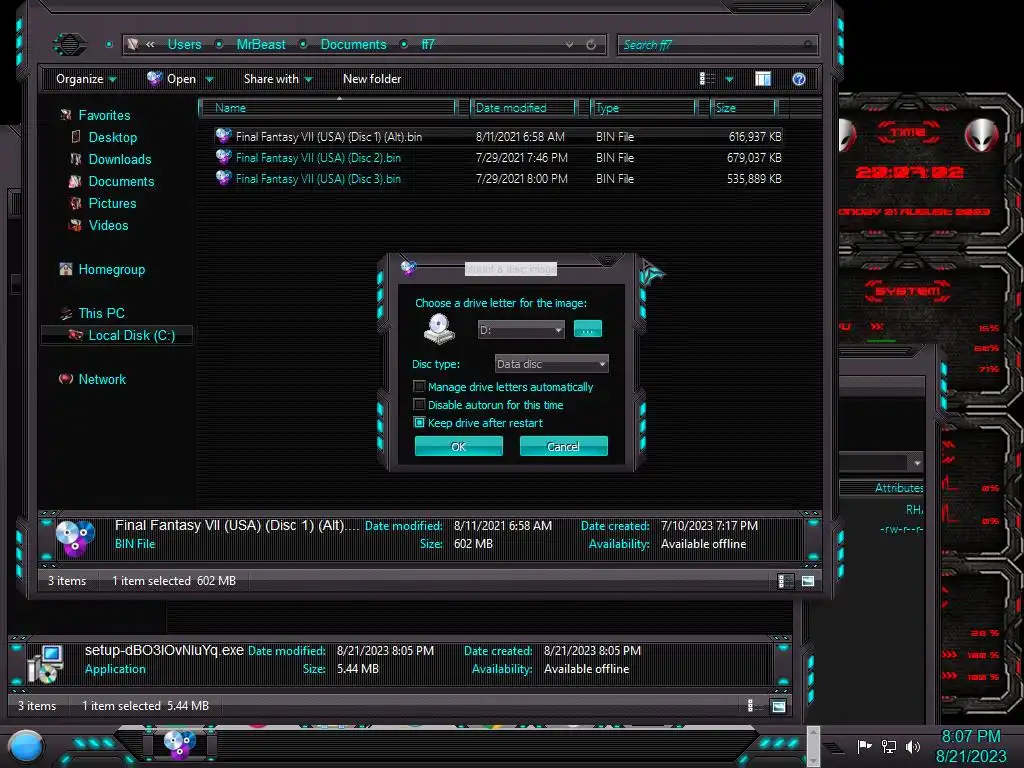This screenshot has width=1024, height=768.
Task: Click the Pictures icon in sidebar
Action: [76, 203]
